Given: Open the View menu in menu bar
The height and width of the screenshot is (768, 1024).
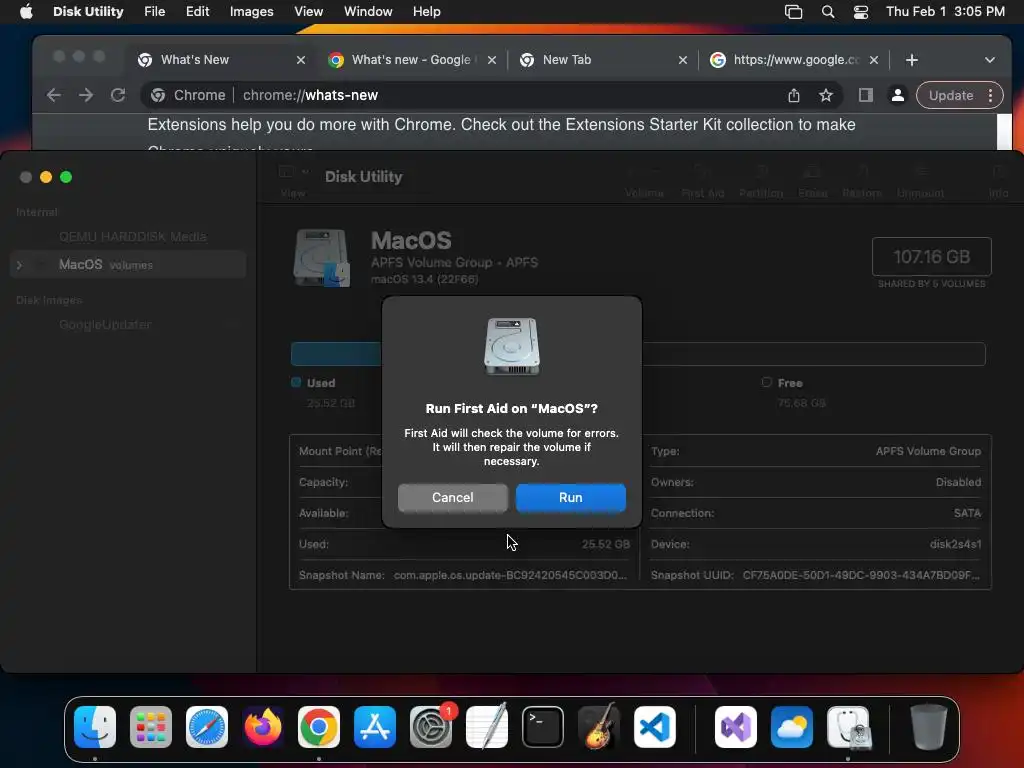Looking at the screenshot, I should pos(308,12).
